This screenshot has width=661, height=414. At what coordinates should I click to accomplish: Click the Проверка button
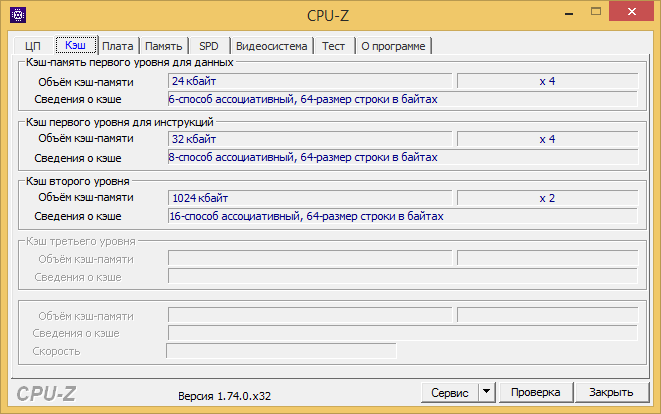click(536, 392)
